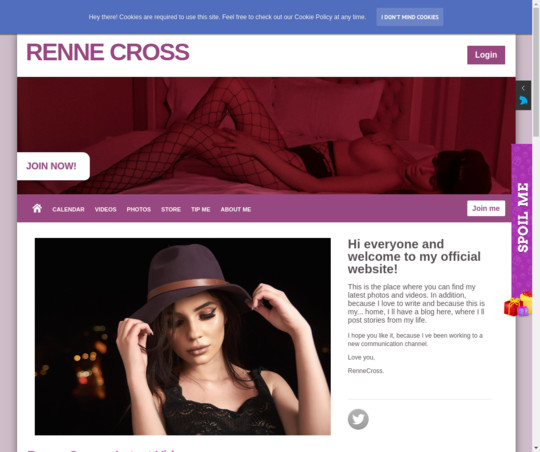Click the Login button
Screen dimensions: 540x452
(486, 55)
